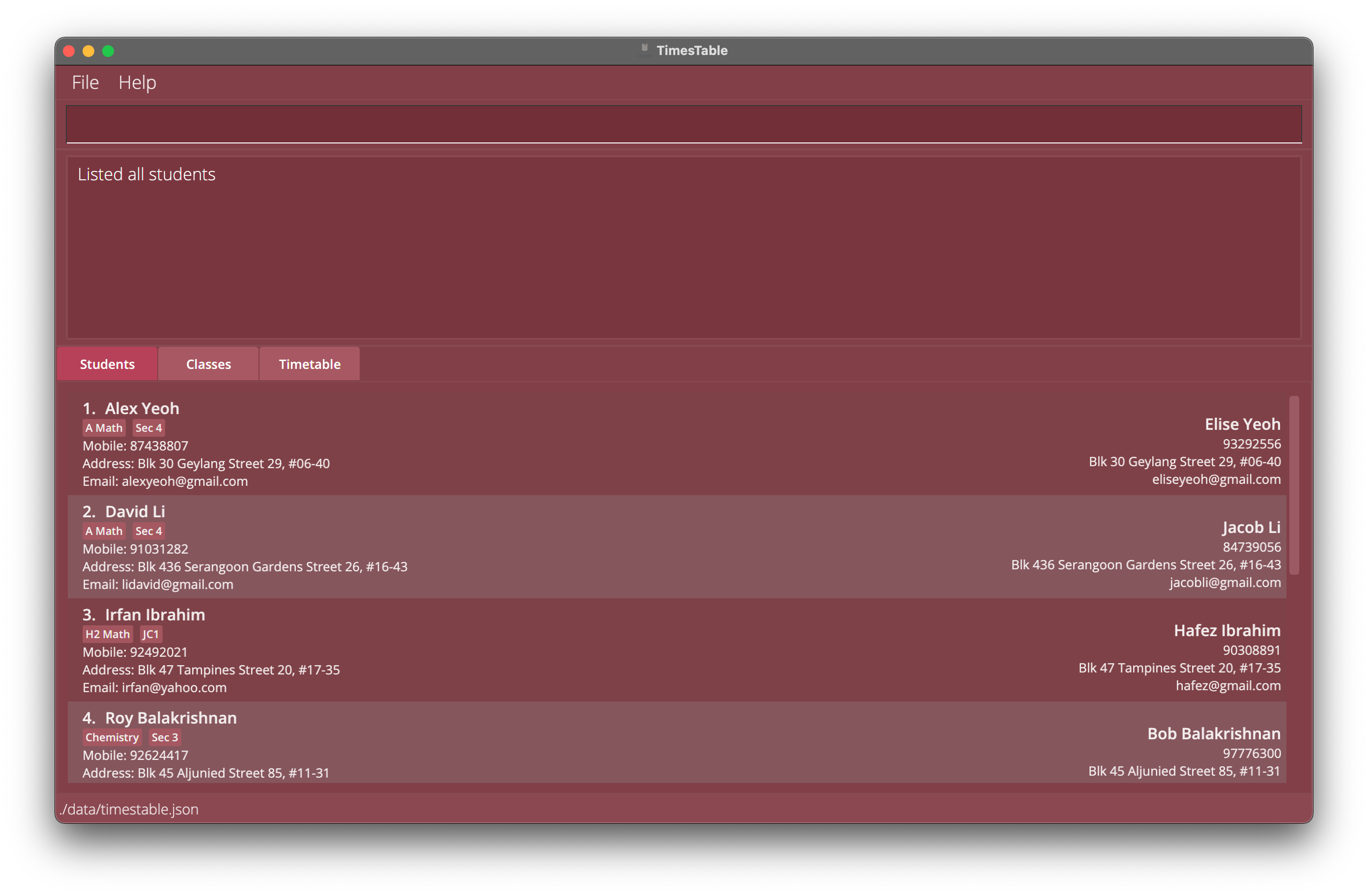
Task: Click email jacobli@gmail.com
Action: 1225,583
